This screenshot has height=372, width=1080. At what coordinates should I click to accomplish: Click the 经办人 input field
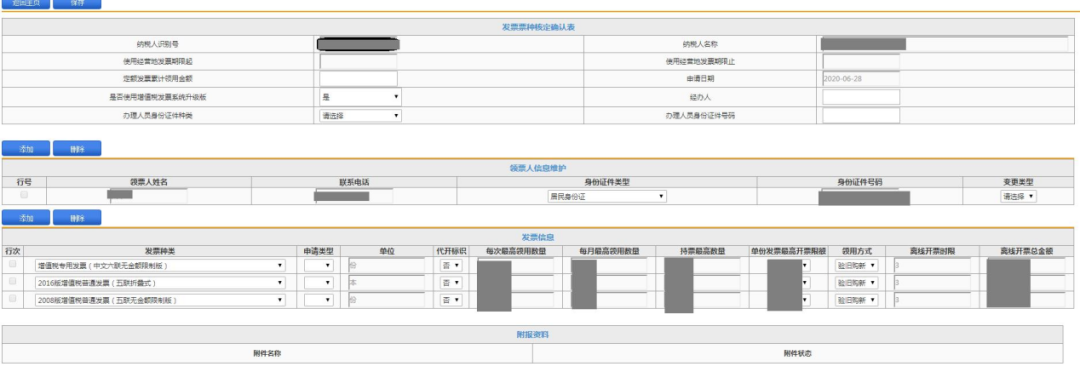861,97
